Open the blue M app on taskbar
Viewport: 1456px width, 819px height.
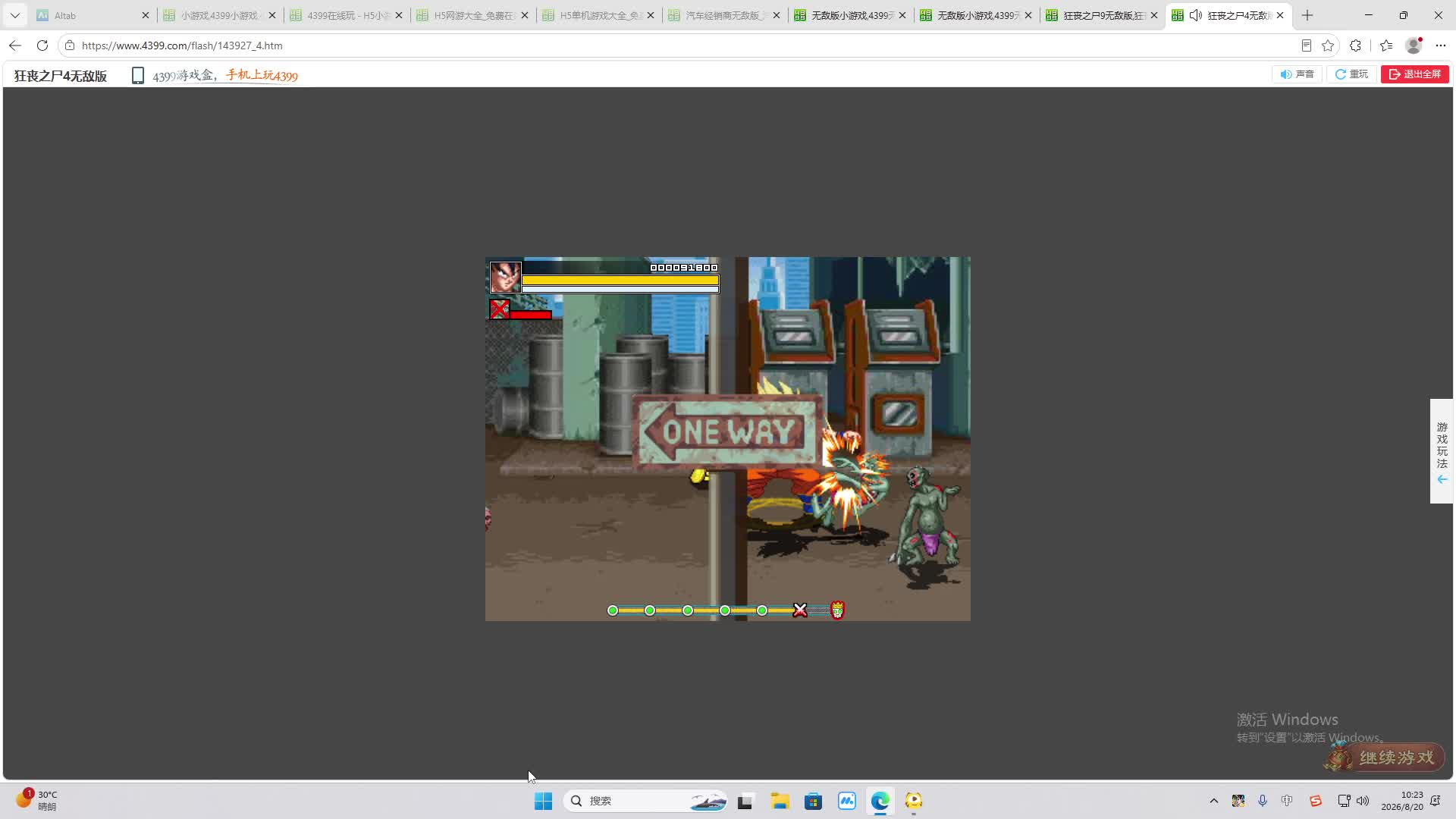click(x=846, y=801)
